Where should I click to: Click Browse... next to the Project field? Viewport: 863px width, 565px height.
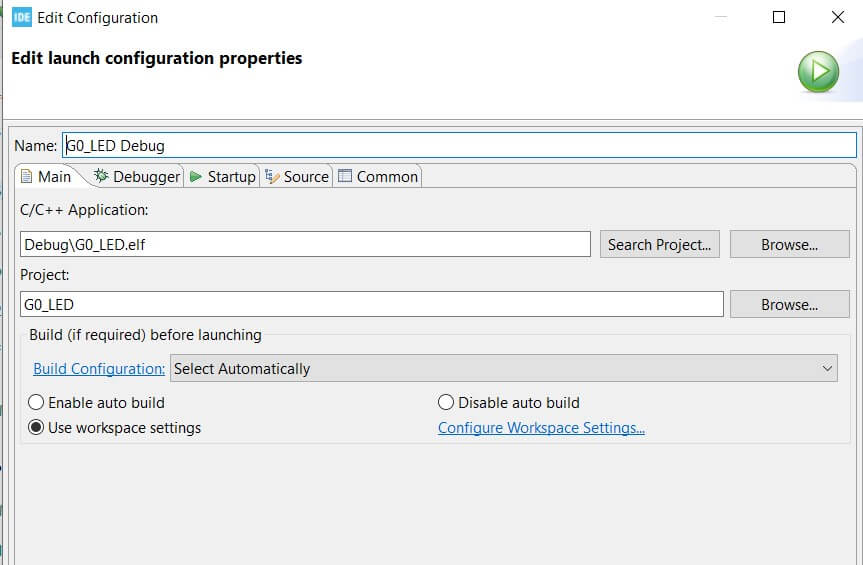pos(789,304)
